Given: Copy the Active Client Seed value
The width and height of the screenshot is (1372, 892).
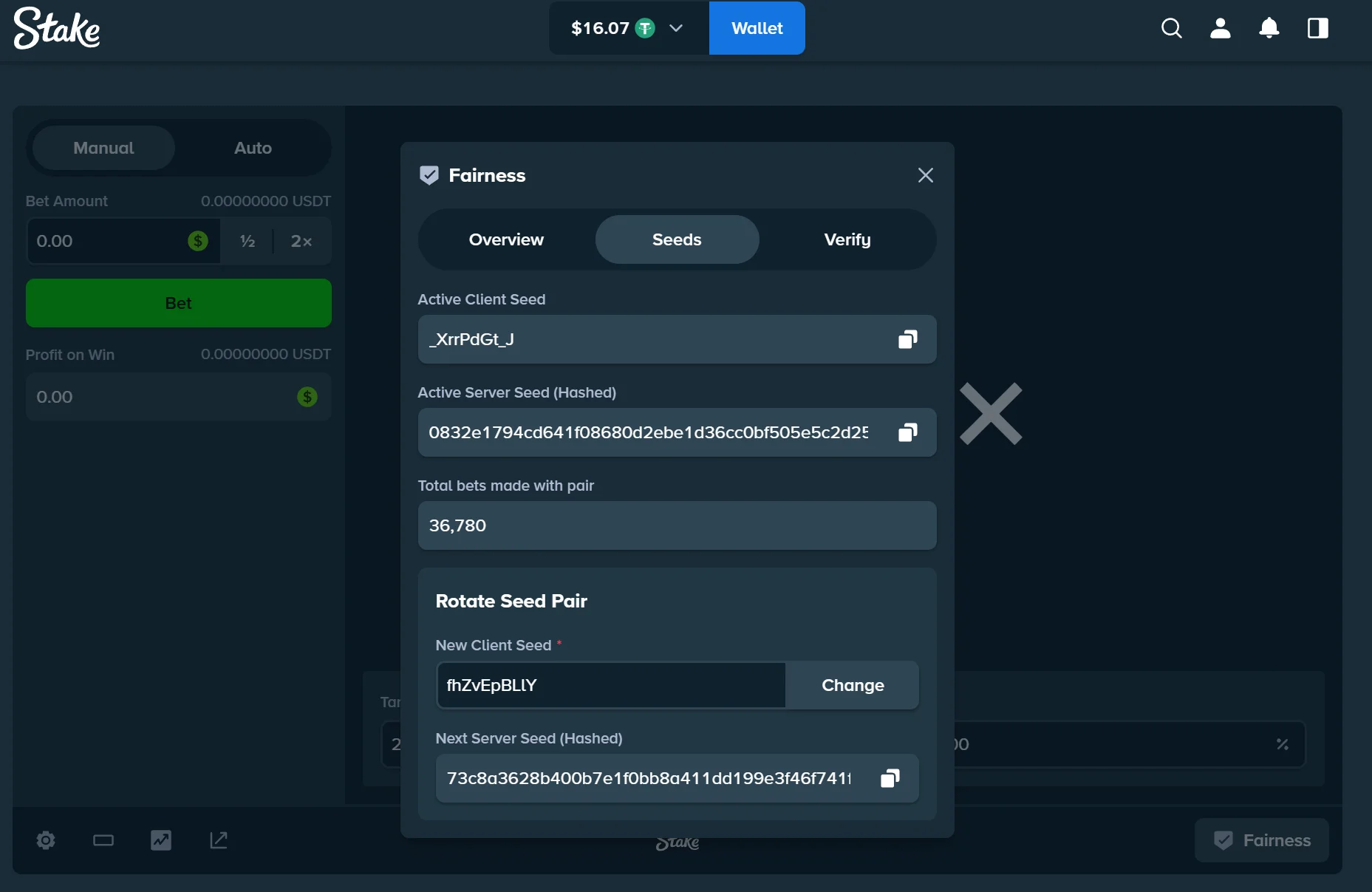Looking at the screenshot, I should tap(907, 339).
